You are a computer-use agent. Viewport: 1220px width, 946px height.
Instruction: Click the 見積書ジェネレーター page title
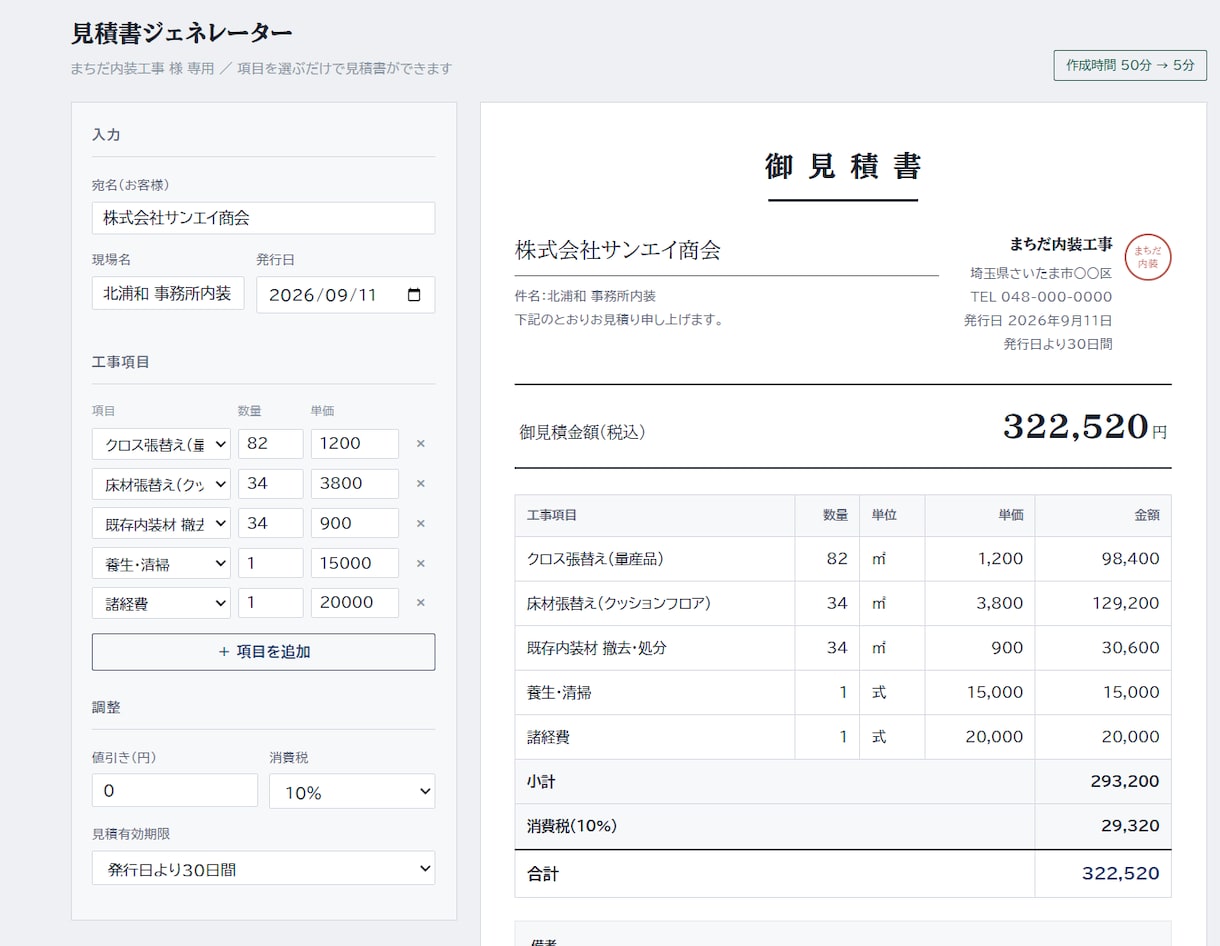(182, 33)
